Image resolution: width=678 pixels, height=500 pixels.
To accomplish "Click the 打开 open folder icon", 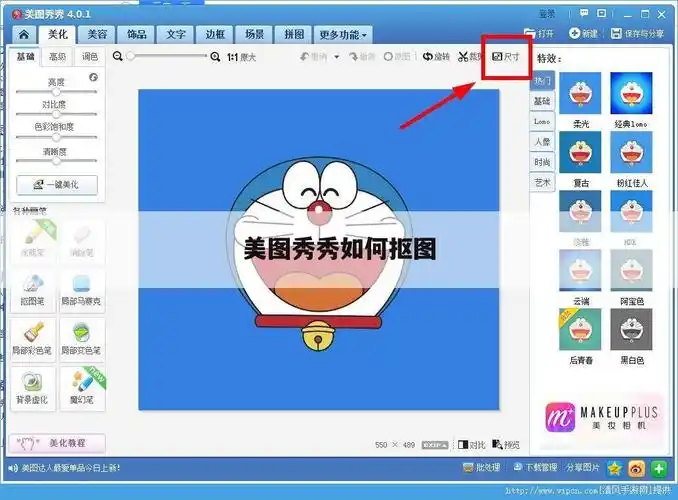I will [x=539, y=33].
